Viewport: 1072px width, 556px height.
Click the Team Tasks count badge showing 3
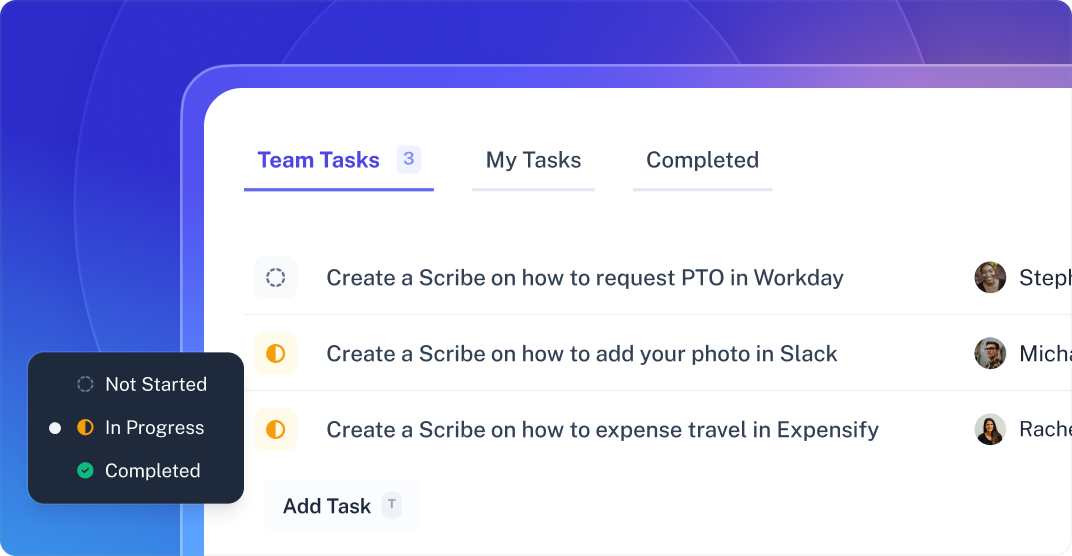click(409, 159)
